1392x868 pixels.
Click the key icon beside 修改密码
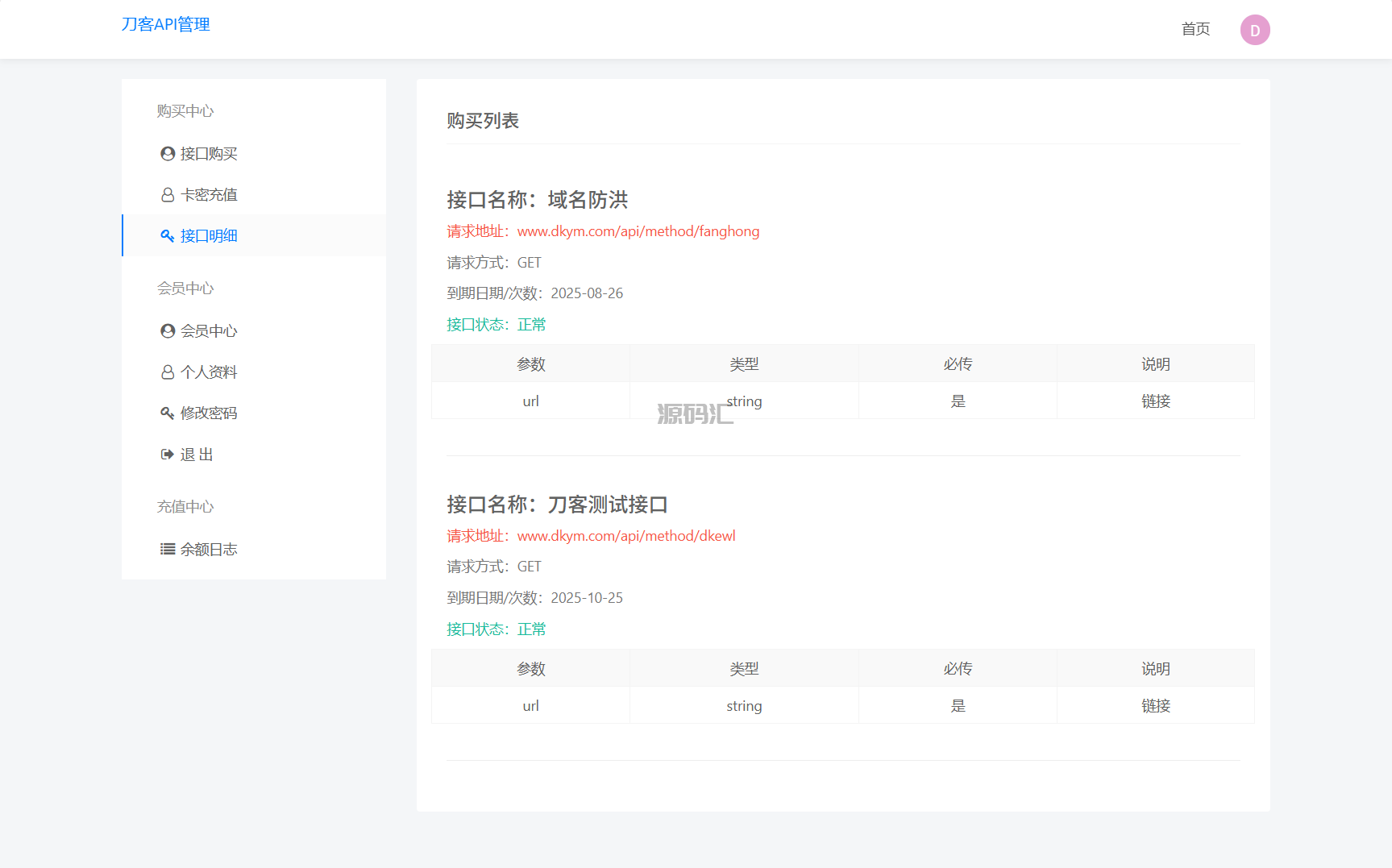168,413
